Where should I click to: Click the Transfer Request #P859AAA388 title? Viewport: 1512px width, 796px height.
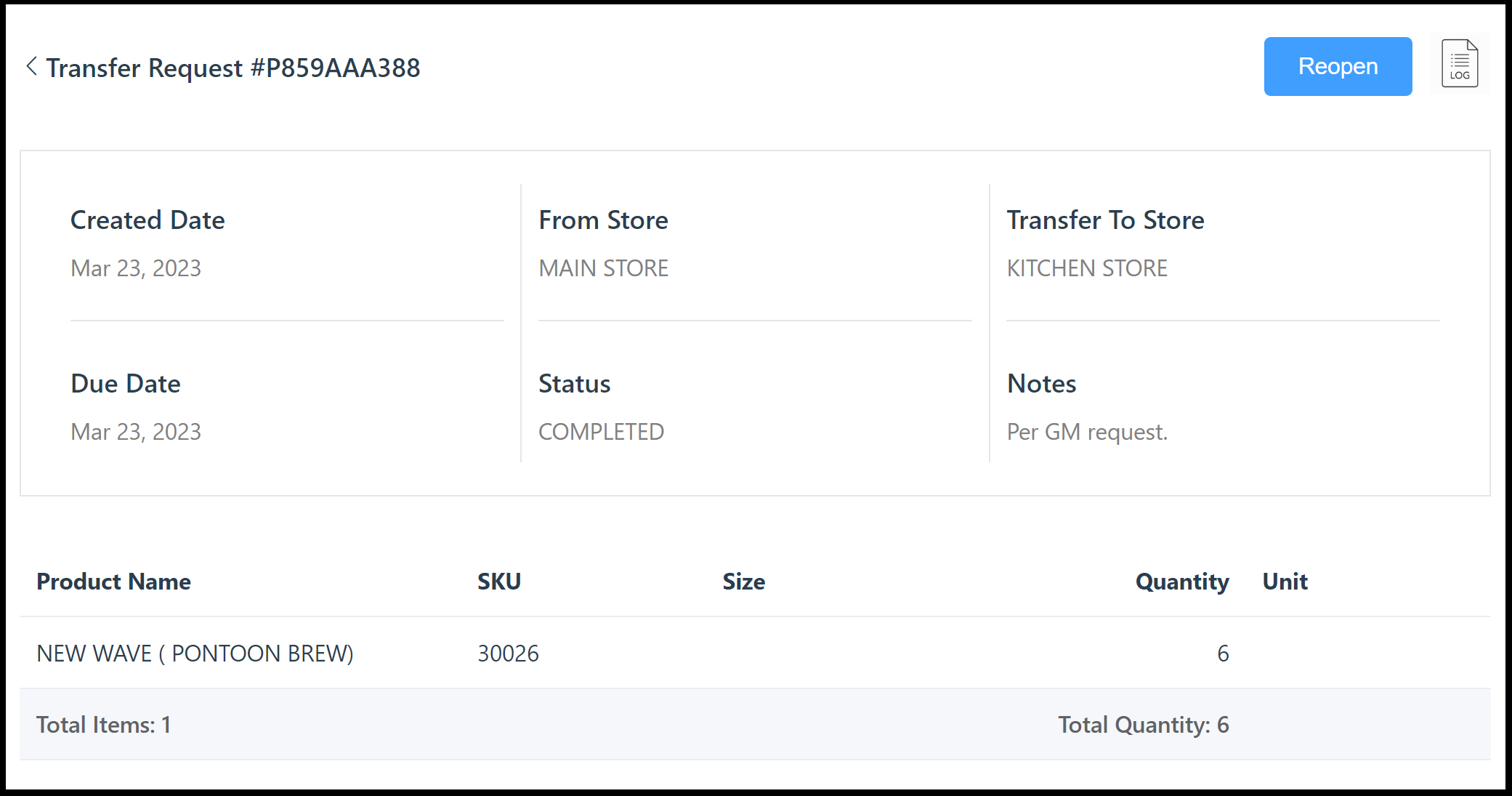pos(233,68)
